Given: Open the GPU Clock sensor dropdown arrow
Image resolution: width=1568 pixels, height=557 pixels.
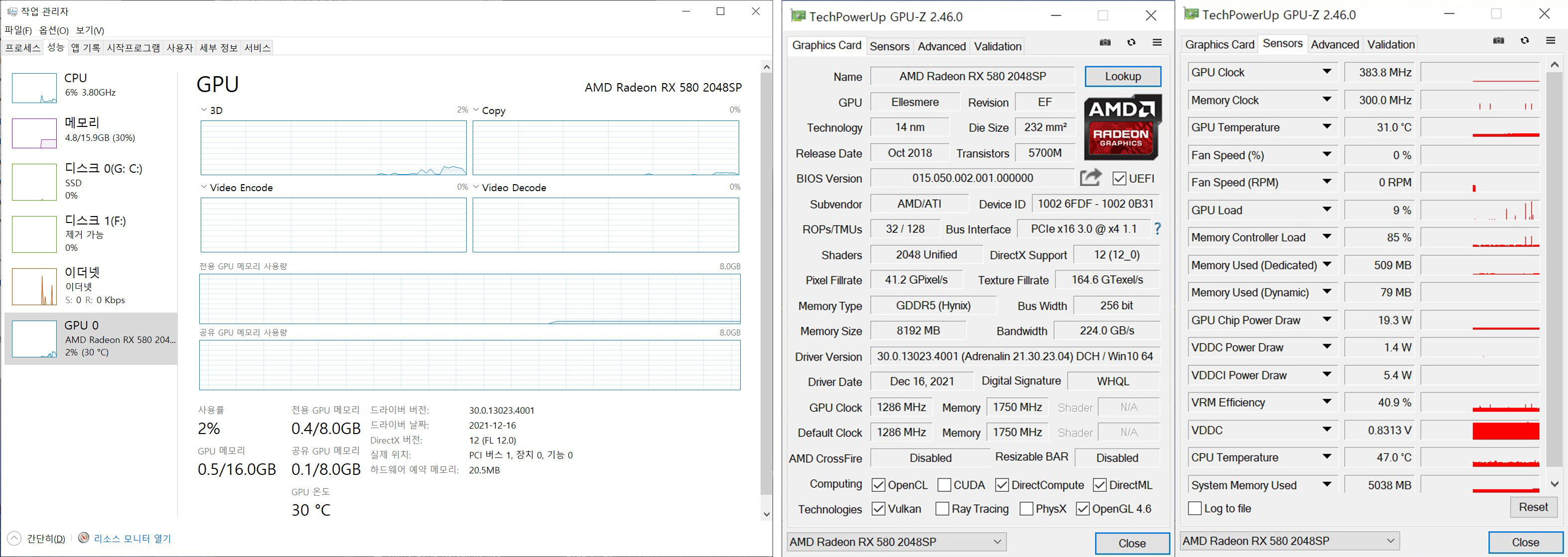Looking at the screenshot, I should pos(1327,72).
